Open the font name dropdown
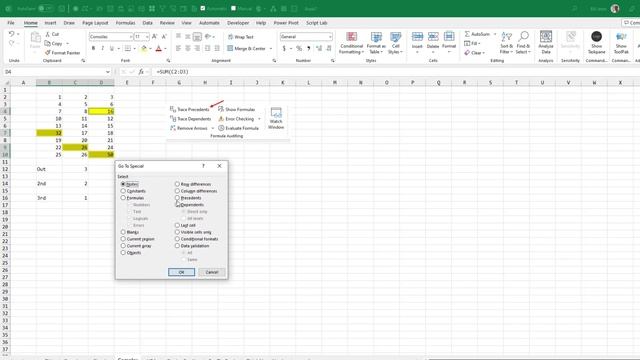 131,37
